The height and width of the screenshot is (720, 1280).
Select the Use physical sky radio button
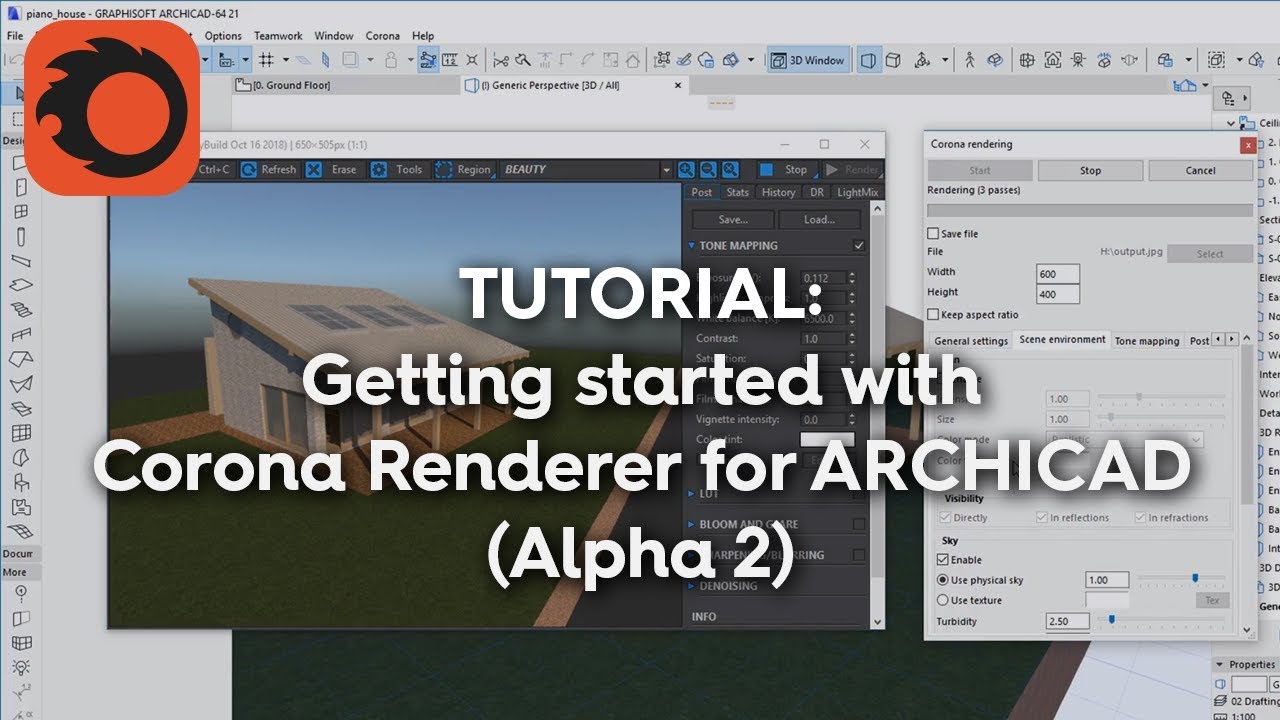(x=943, y=580)
